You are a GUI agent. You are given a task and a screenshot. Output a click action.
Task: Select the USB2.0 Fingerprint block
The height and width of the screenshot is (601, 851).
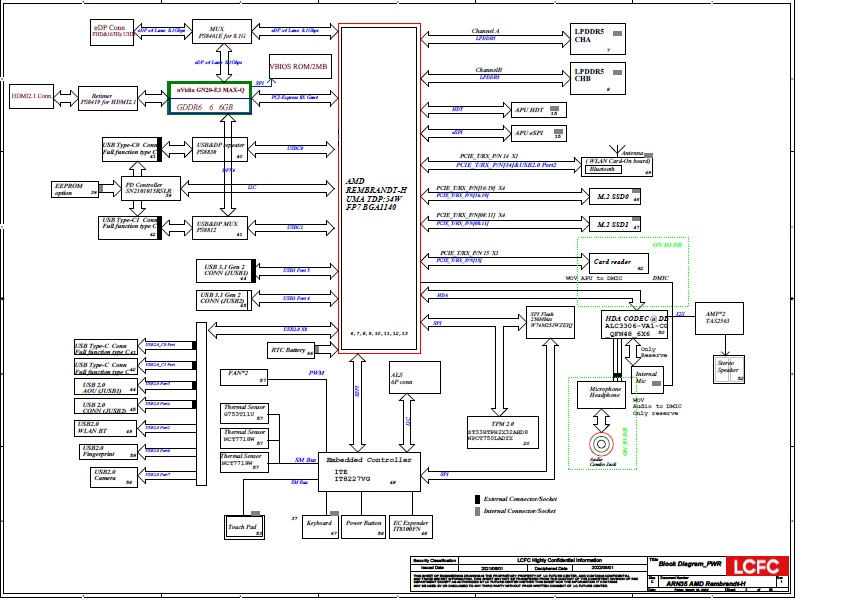click(108, 451)
